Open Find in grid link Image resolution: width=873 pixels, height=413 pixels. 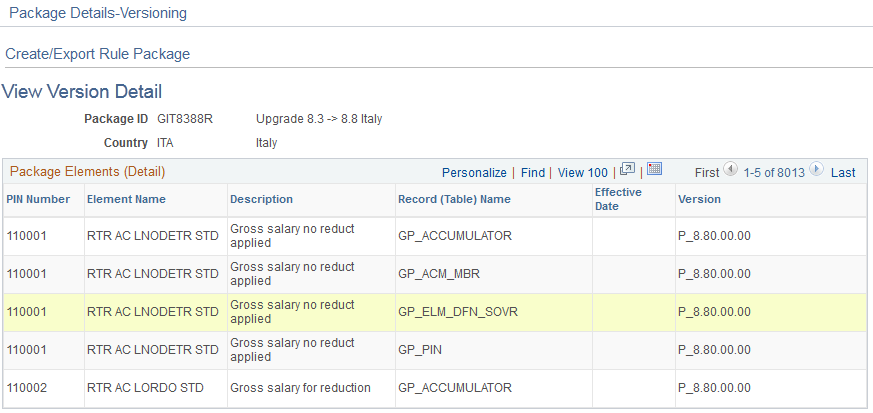[x=533, y=173]
